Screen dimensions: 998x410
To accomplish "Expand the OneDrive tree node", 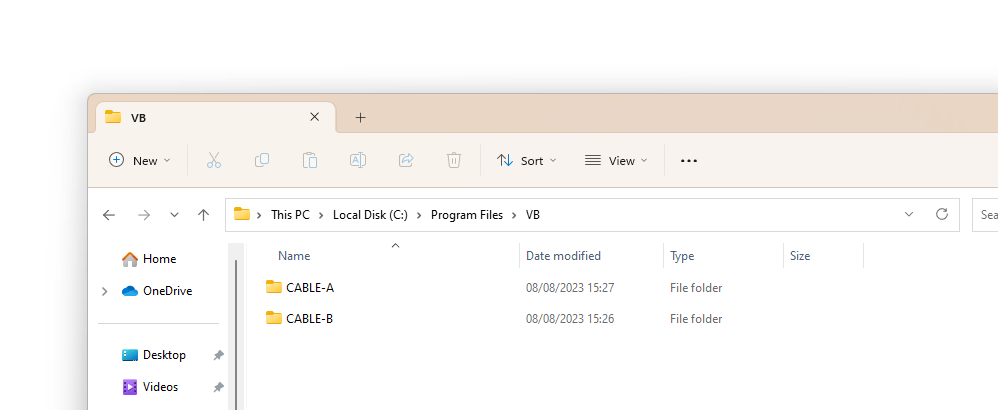I will [105, 292].
